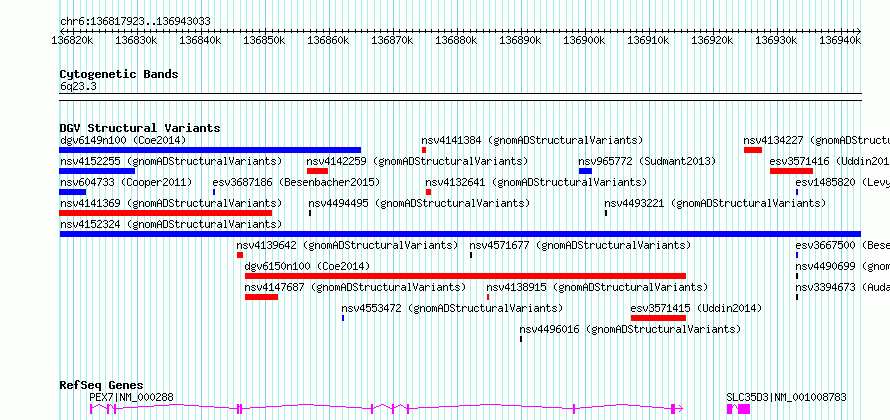This screenshot has width=890, height=420.
Task: Open the nsv4152255 variant label
Action: pyautogui.click(x=171, y=161)
